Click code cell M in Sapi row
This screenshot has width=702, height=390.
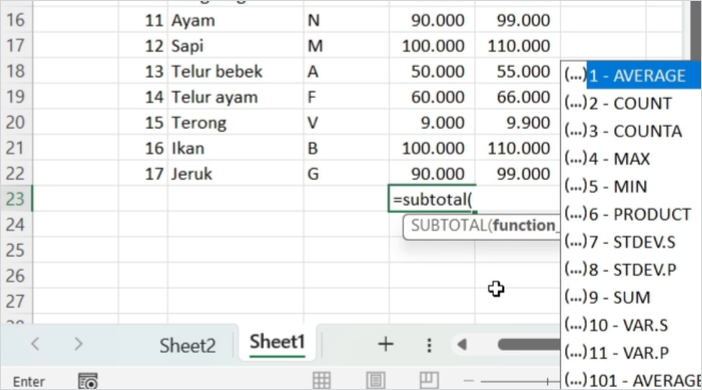[346, 46]
